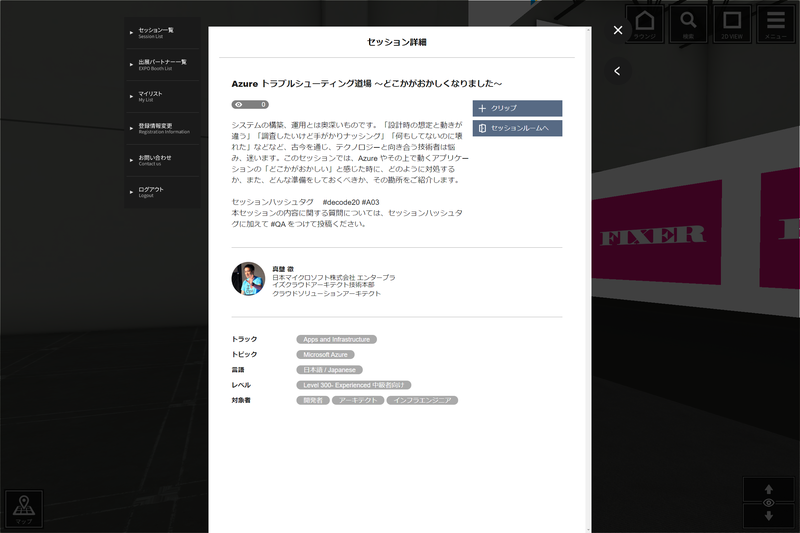Select the Level 300 Experienced tag
The height and width of the screenshot is (533, 800).
[x=354, y=385]
